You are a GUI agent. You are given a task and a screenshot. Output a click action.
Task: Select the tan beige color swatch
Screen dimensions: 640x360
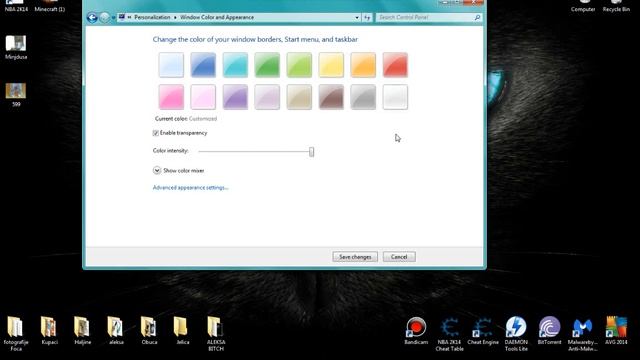(x=299, y=97)
